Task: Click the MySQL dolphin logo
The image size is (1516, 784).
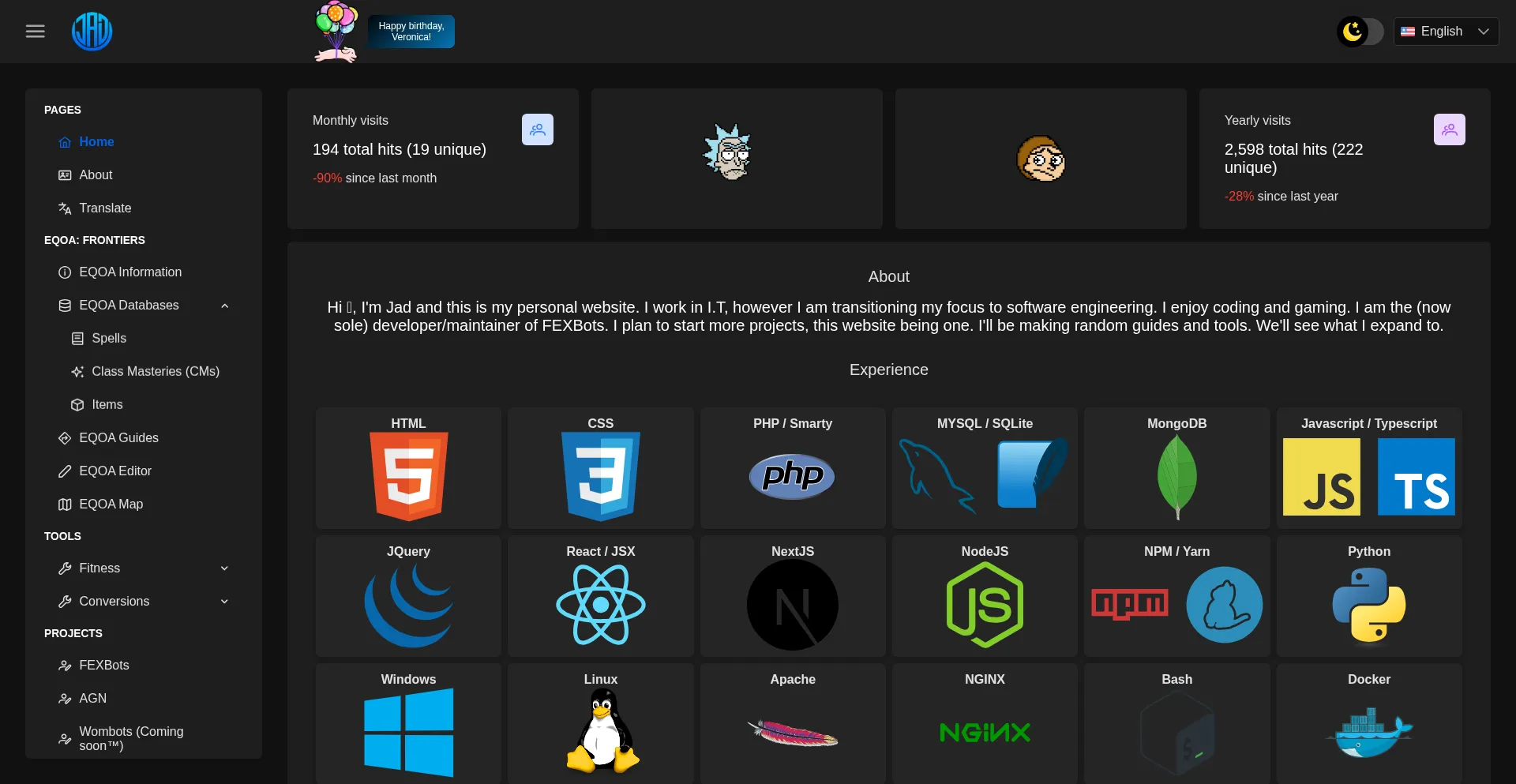Action: point(937,476)
